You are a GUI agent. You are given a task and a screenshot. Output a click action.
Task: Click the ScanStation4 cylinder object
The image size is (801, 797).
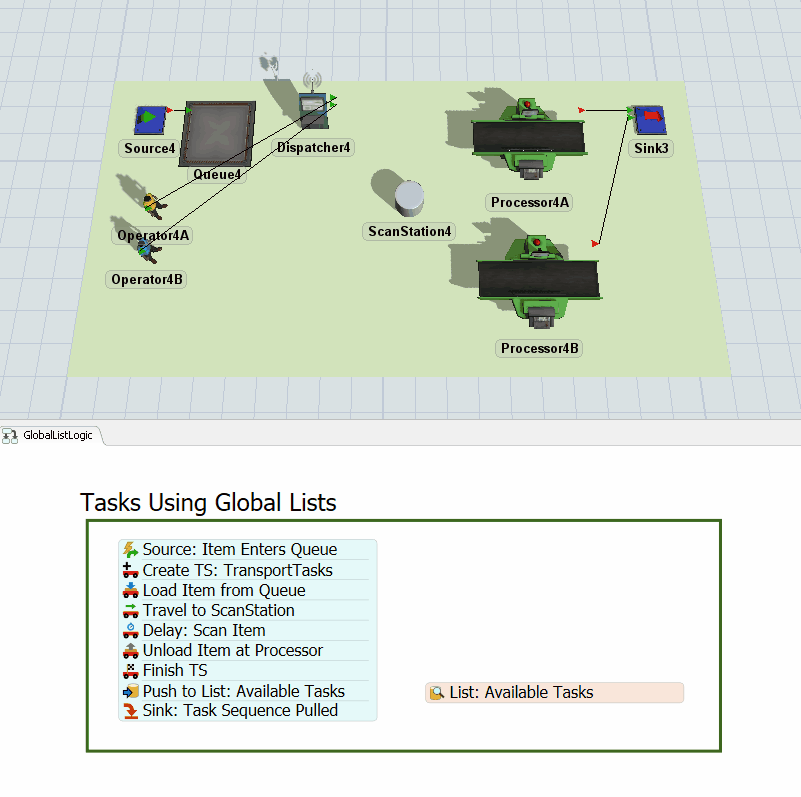(x=409, y=198)
